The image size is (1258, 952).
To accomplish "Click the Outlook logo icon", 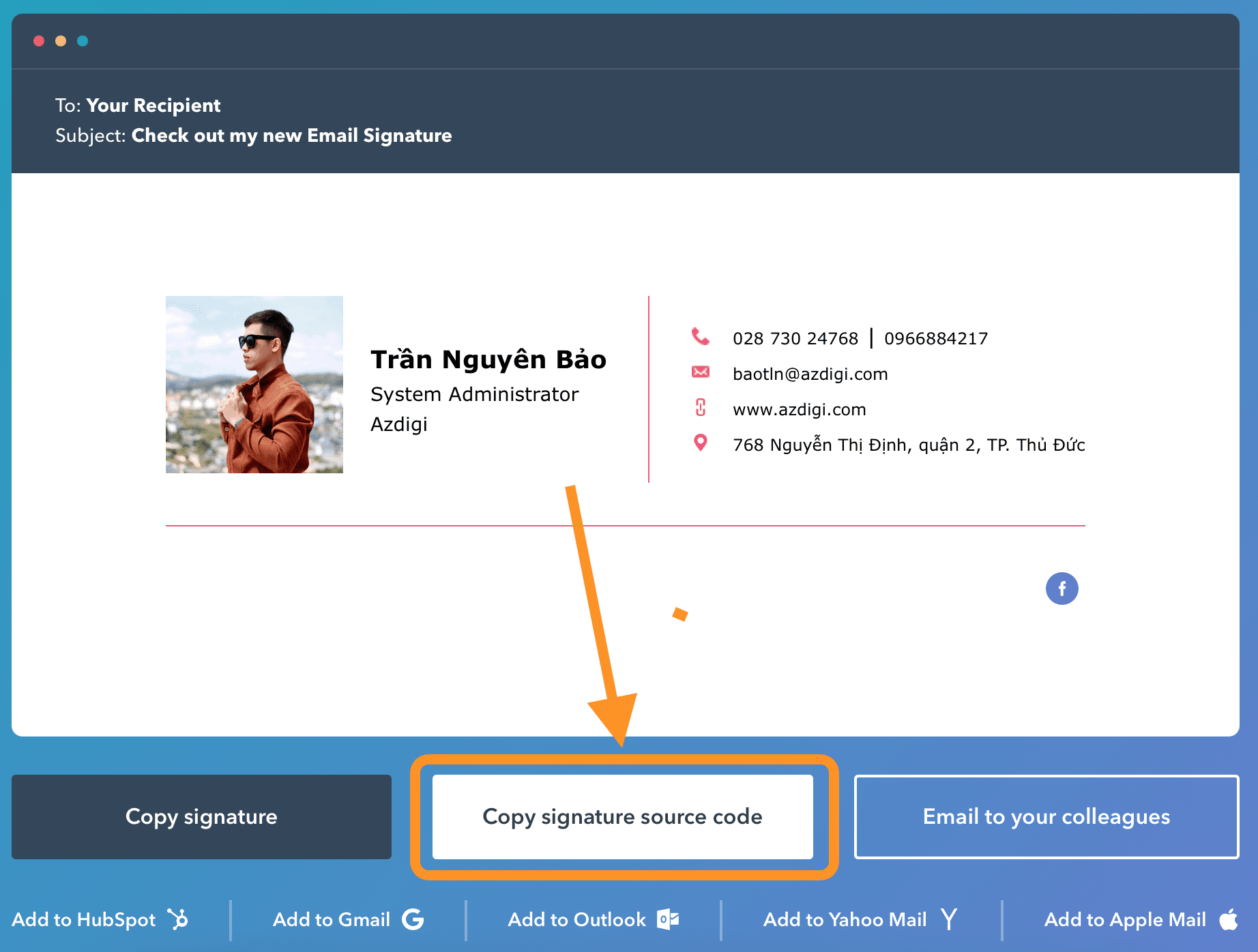I will [668, 919].
